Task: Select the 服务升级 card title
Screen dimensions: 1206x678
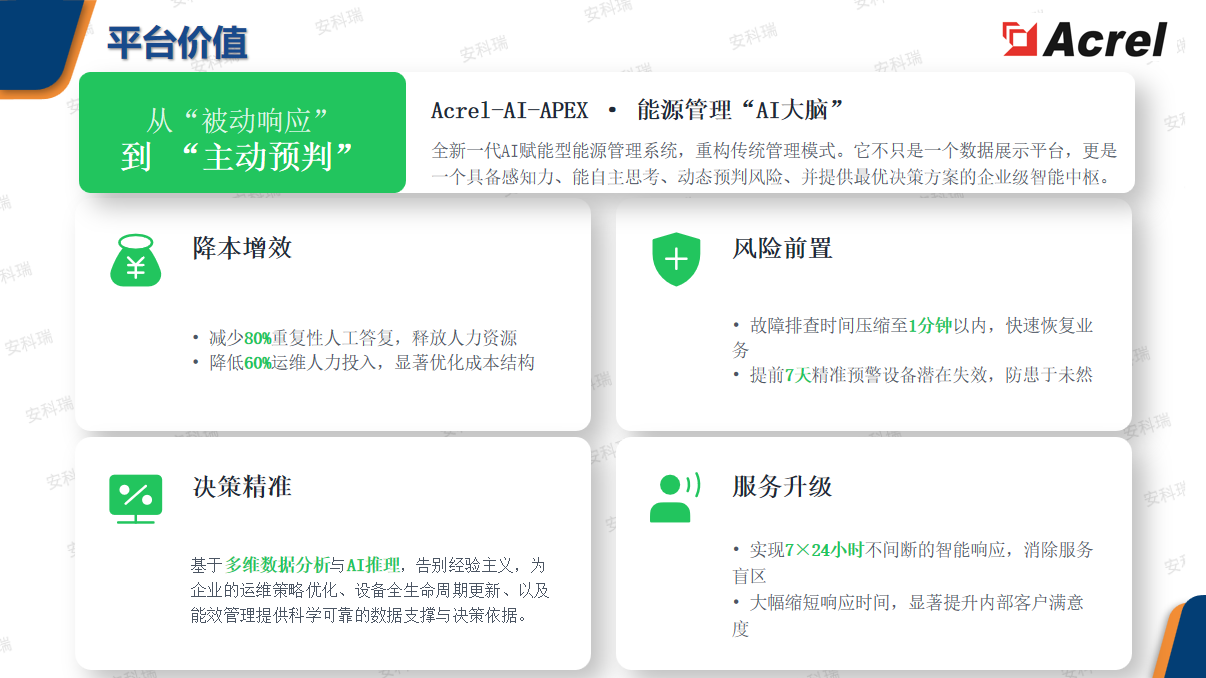Action: pyautogui.click(x=782, y=487)
